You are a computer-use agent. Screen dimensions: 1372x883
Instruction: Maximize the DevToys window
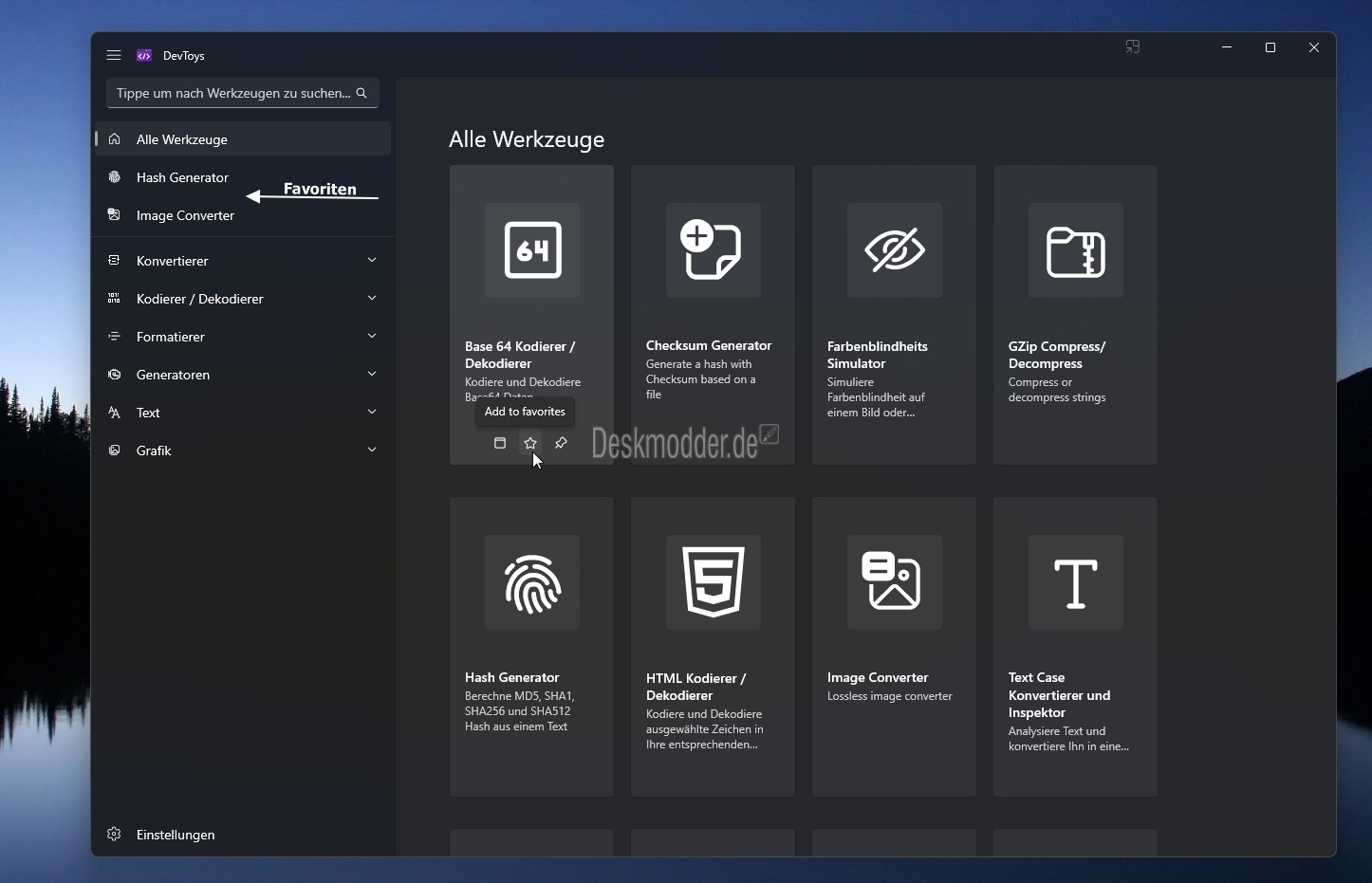coord(1270,47)
